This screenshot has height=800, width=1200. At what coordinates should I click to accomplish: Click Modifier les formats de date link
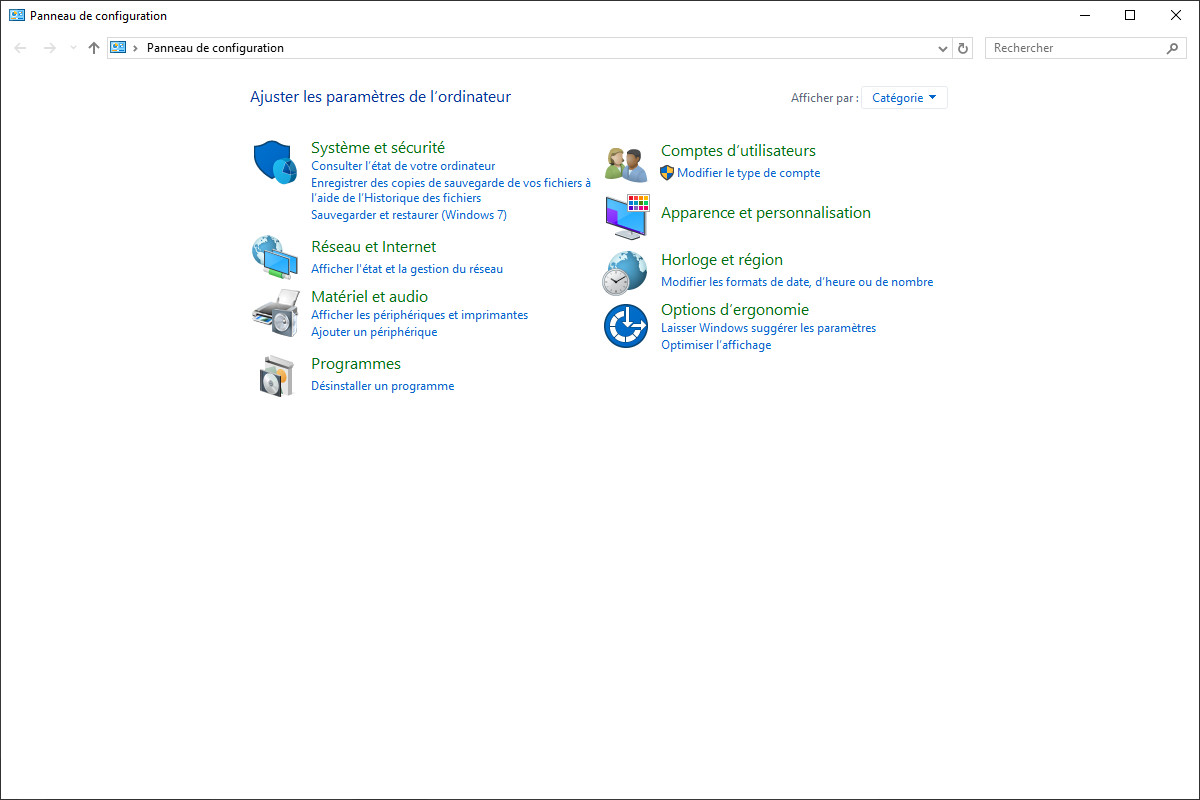pyautogui.click(x=797, y=282)
